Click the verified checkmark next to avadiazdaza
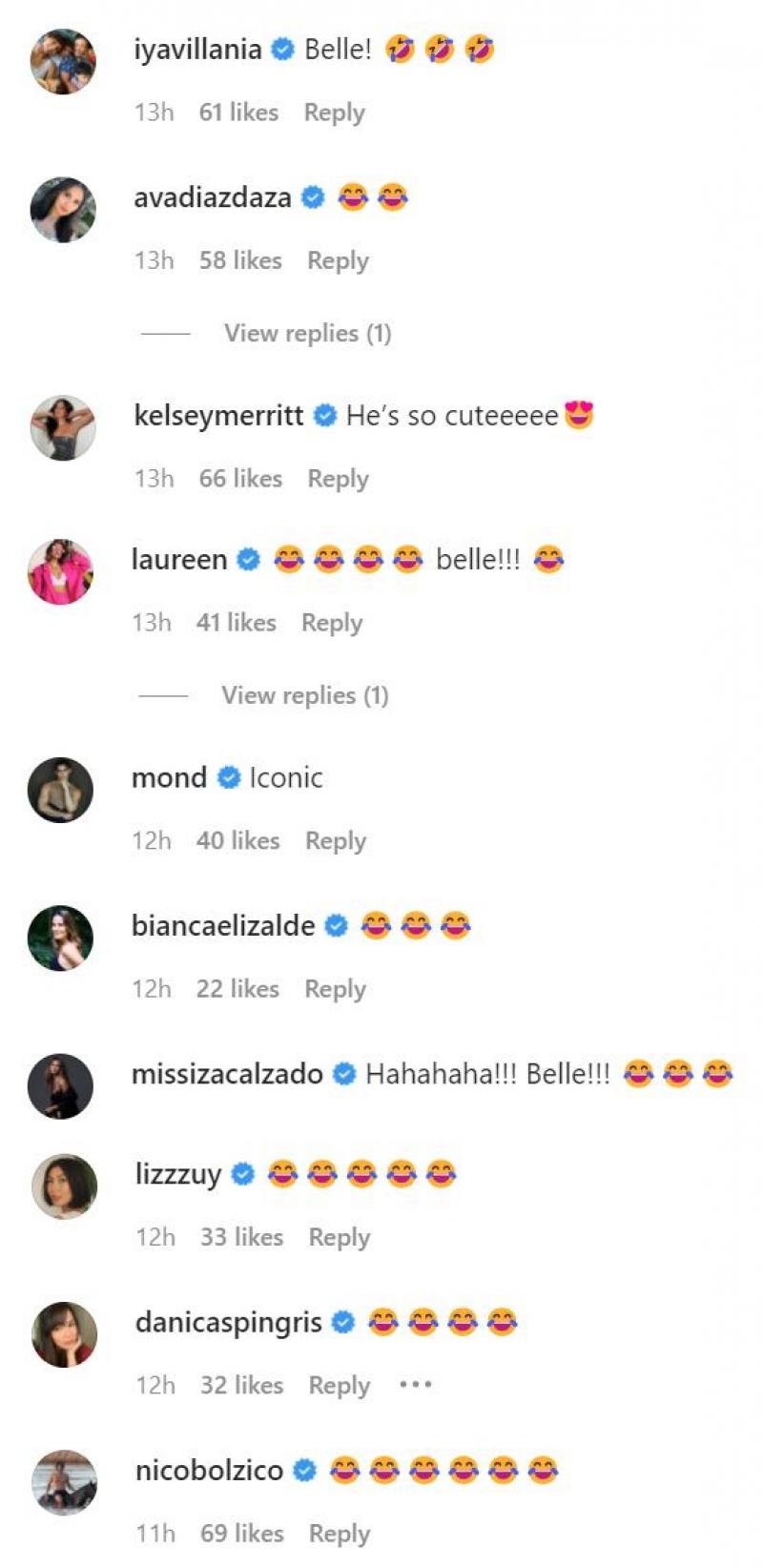 [311, 197]
